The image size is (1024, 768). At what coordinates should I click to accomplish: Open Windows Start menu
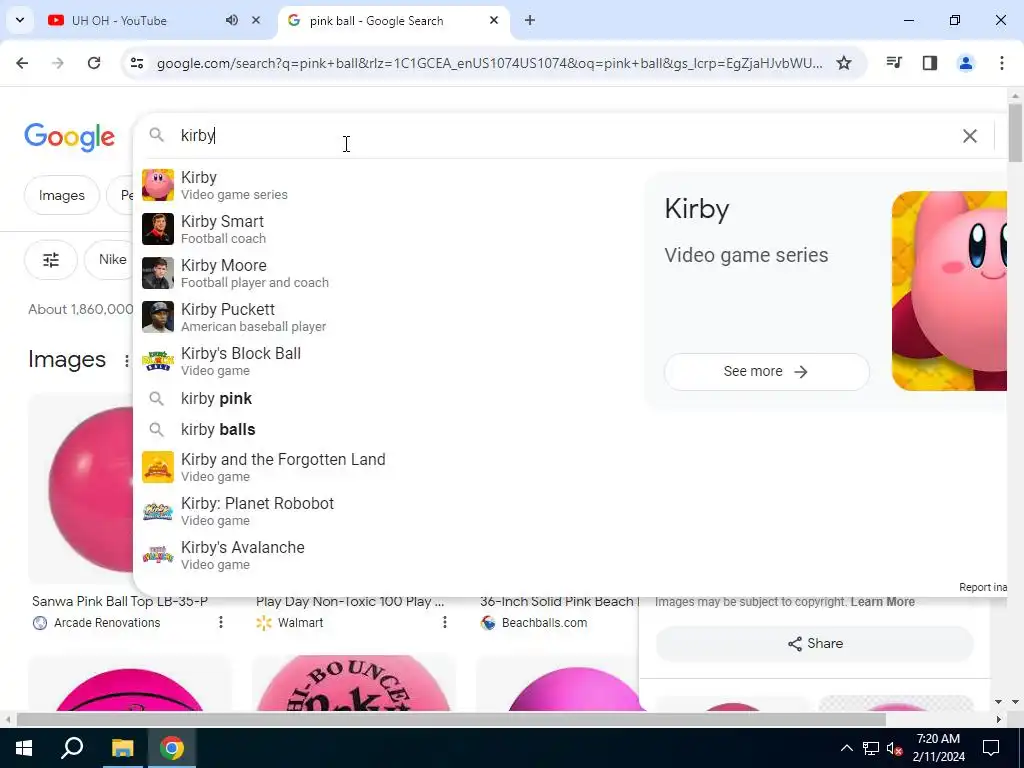[x=24, y=748]
